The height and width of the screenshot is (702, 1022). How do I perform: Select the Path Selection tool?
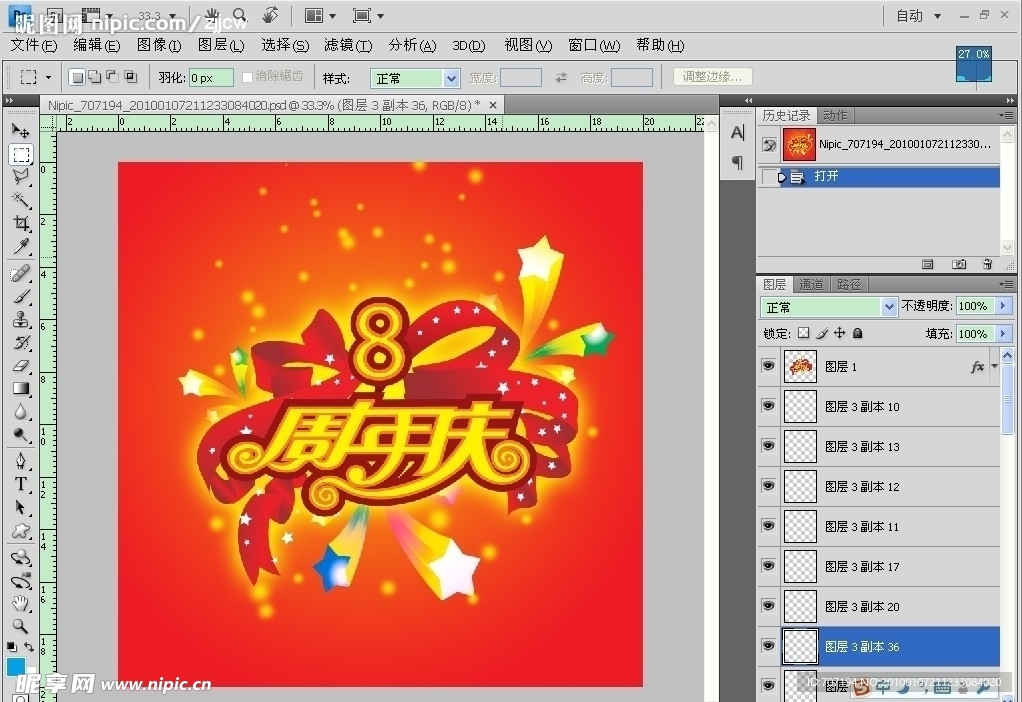21,507
